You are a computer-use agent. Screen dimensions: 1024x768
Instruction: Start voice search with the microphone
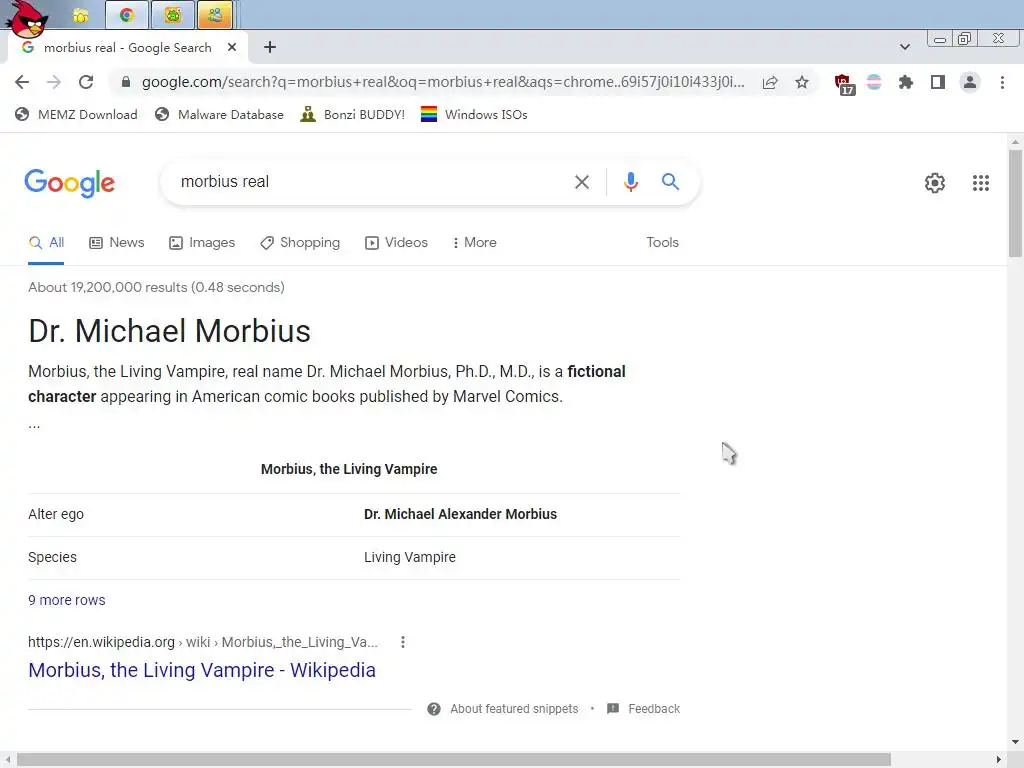(x=631, y=182)
